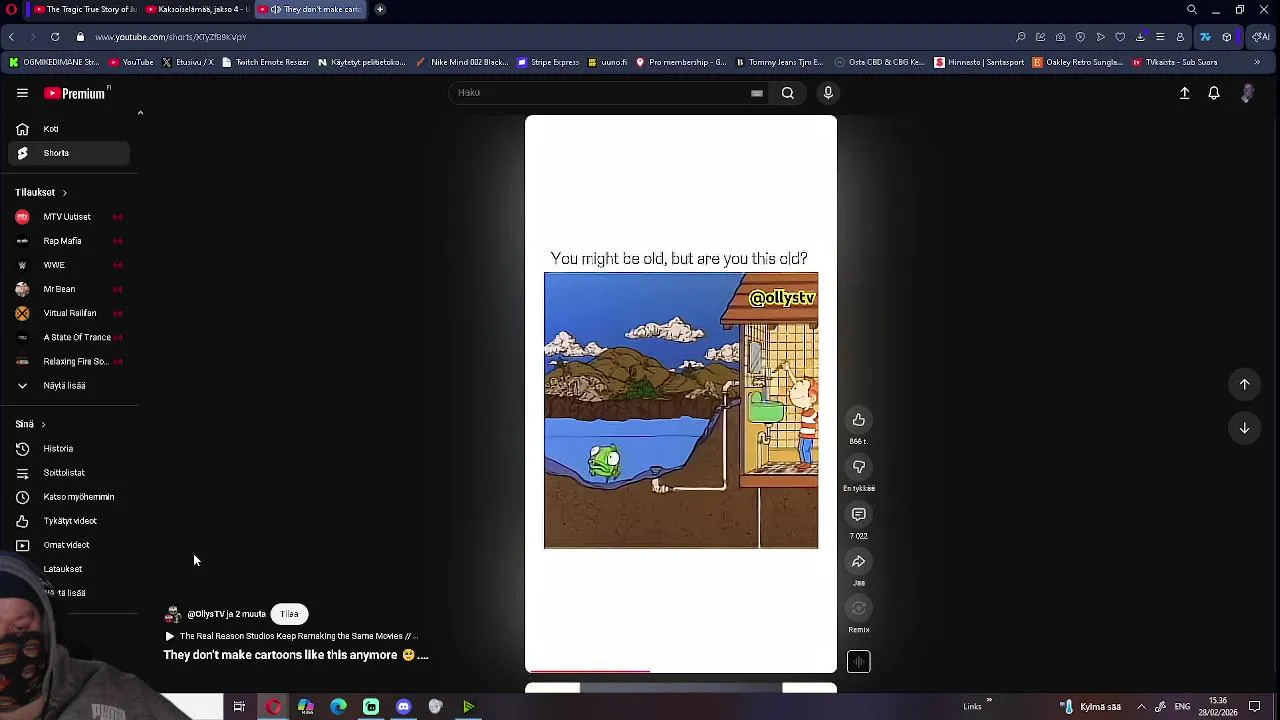
Task: Open Windows notification center
Action: point(1255,707)
